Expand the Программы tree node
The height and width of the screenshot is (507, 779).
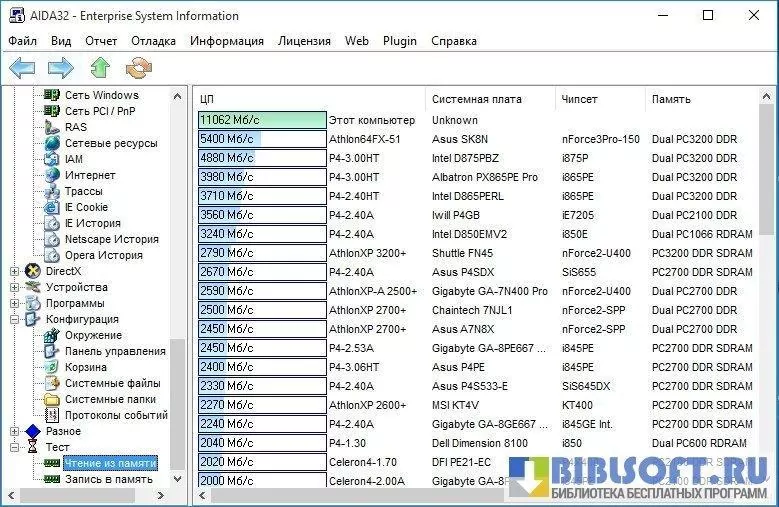(x=15, y=303)
